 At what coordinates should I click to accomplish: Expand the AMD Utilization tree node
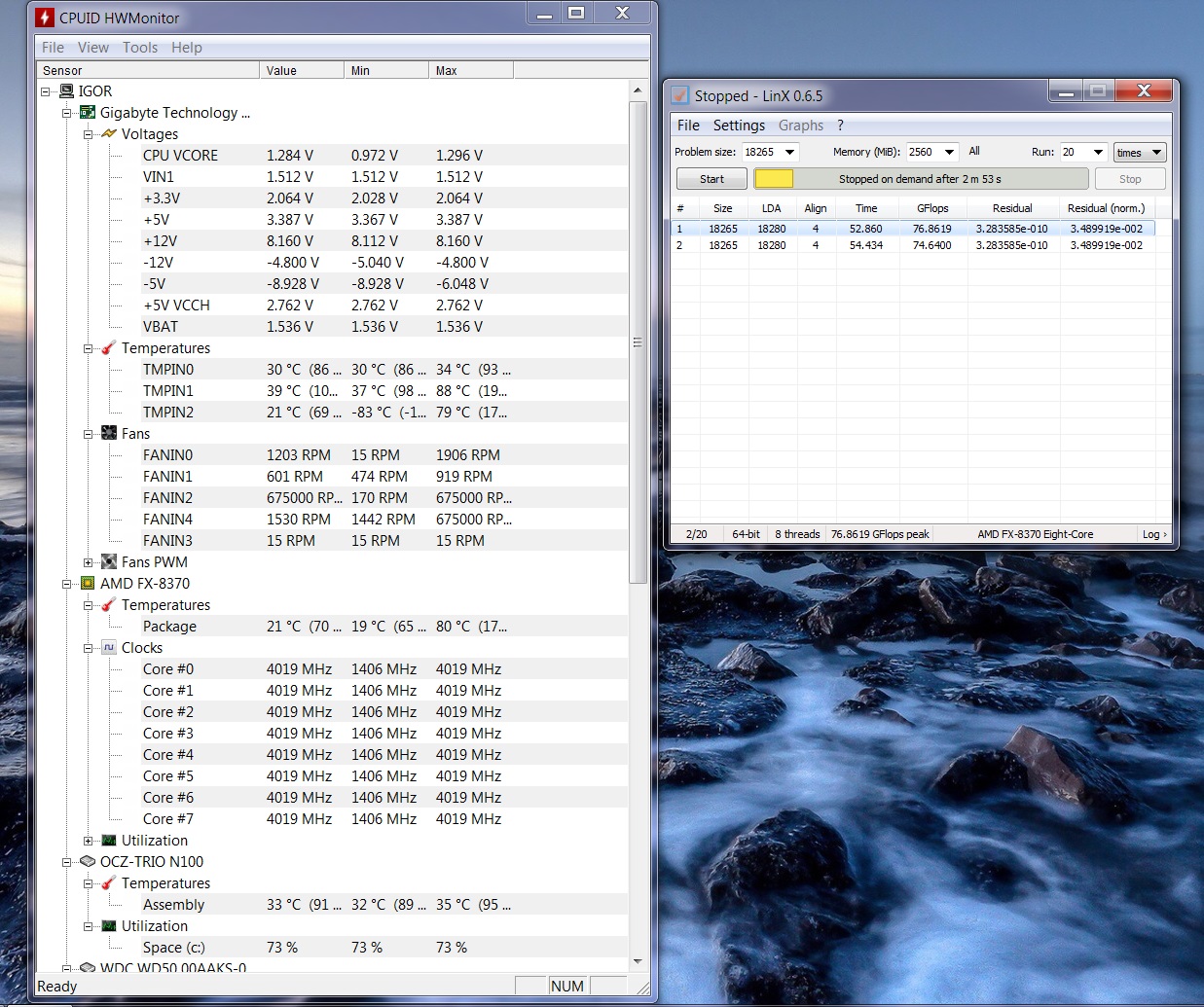88,841
